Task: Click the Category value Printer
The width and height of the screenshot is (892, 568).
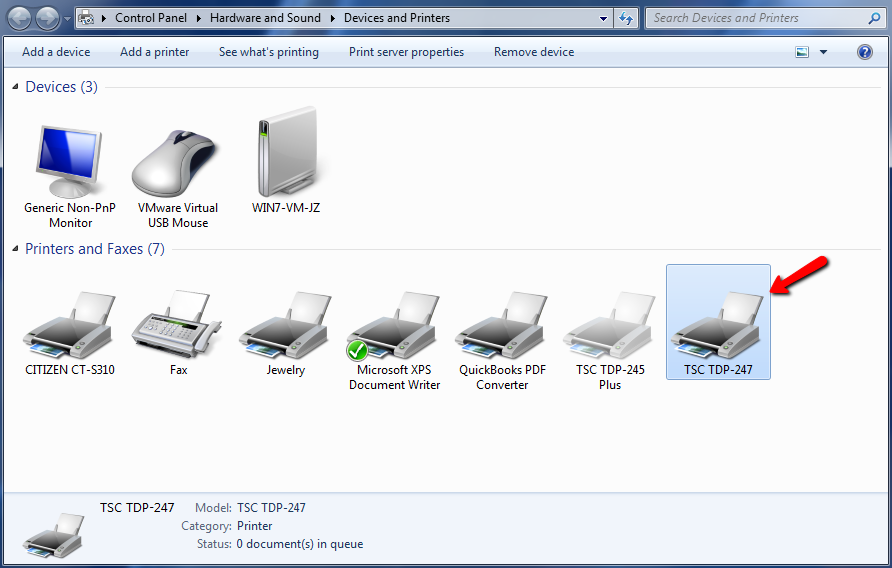Action: pyautogui.click(x=255, y=526)
